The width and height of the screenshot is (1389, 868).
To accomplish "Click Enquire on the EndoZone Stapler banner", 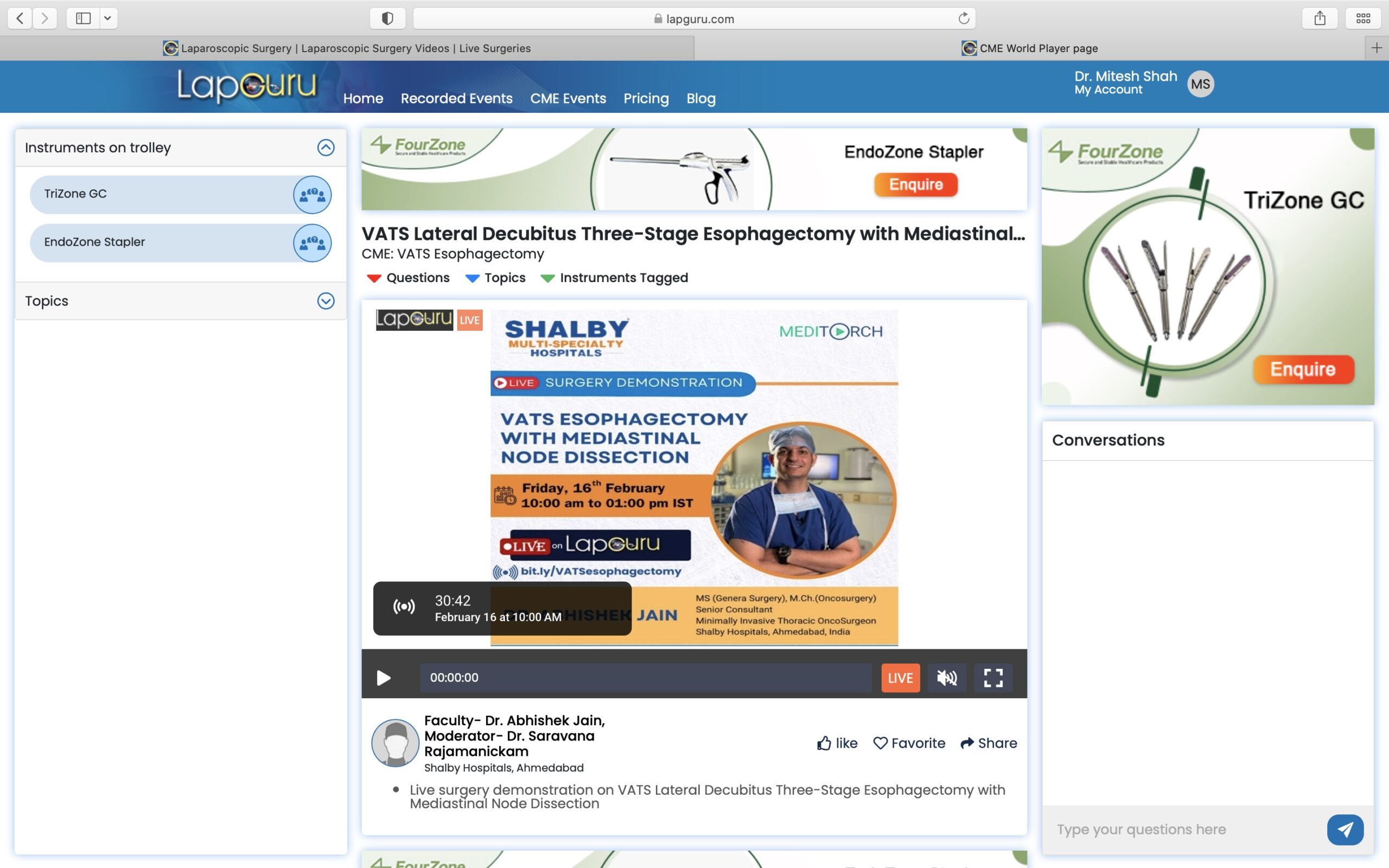I will pos(915,184).
